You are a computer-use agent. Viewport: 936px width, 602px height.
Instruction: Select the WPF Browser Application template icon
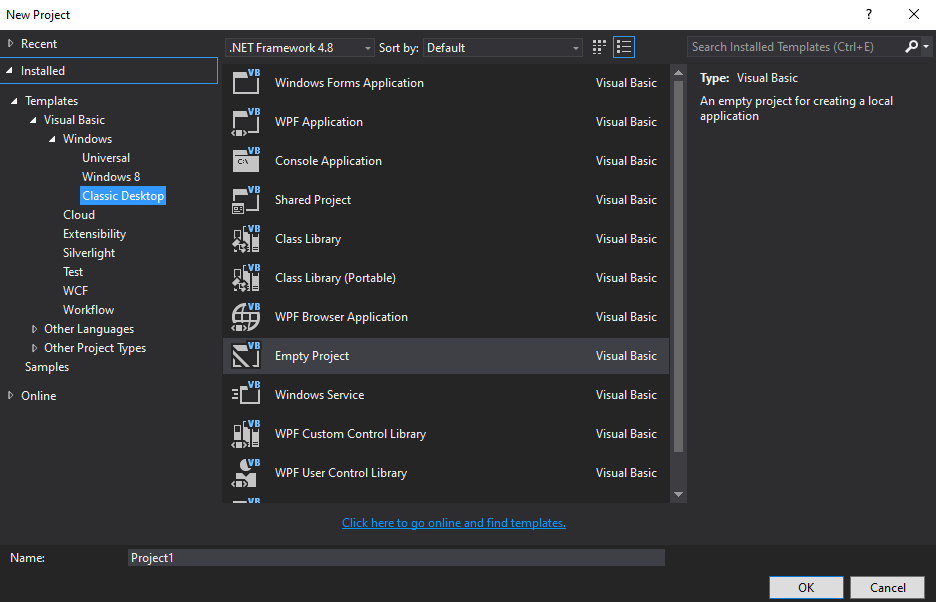click(x=246, y=316)
